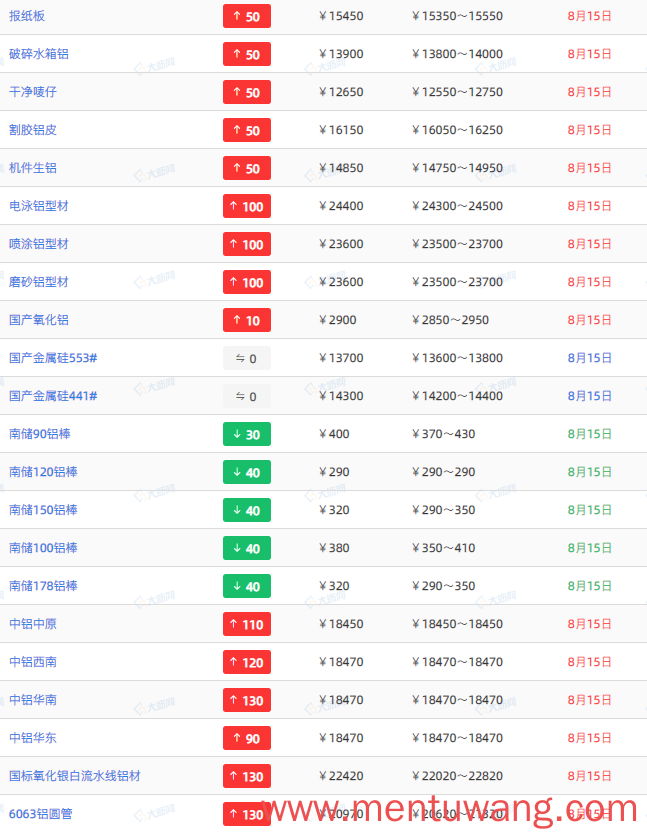
Task: Open the 南储120铝棒 product link
Action: [43, 472]
